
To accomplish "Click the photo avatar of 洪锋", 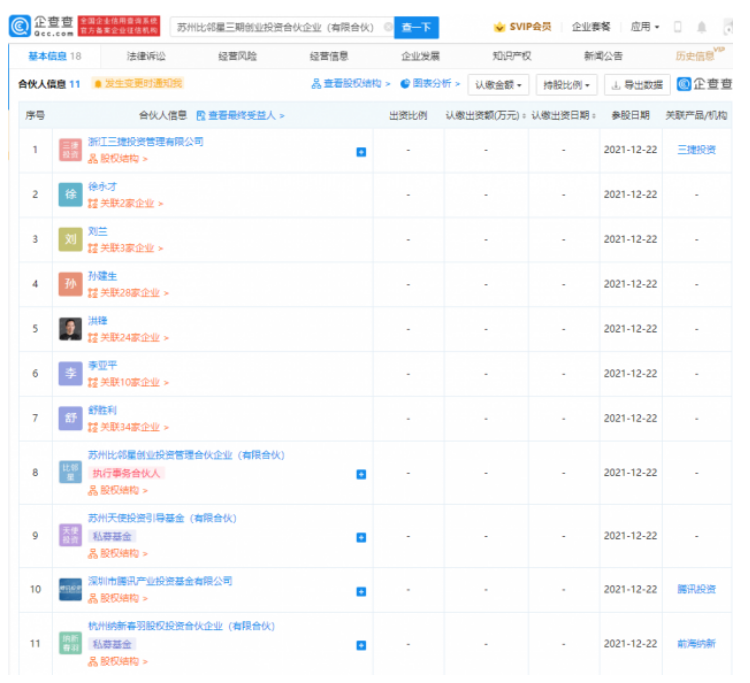I will [x=70, y=329].
